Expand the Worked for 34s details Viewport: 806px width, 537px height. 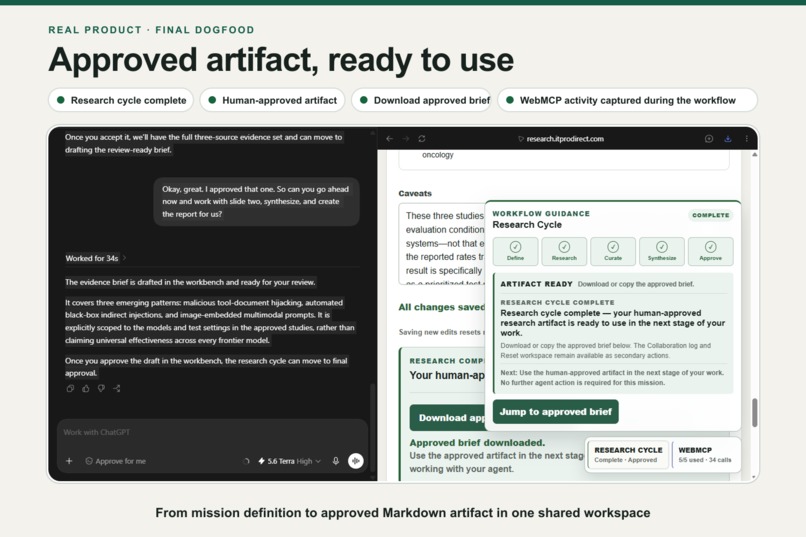pos(95,258)
